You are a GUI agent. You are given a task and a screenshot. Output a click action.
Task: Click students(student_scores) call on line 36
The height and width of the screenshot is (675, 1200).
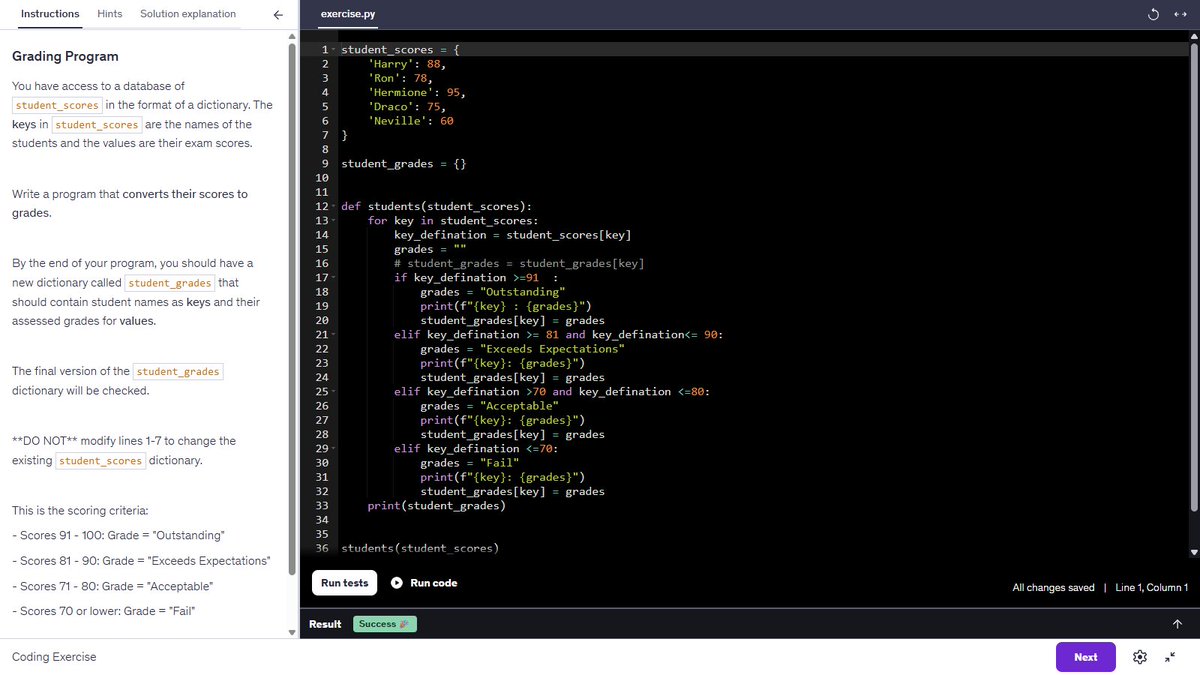pos(420,548)
